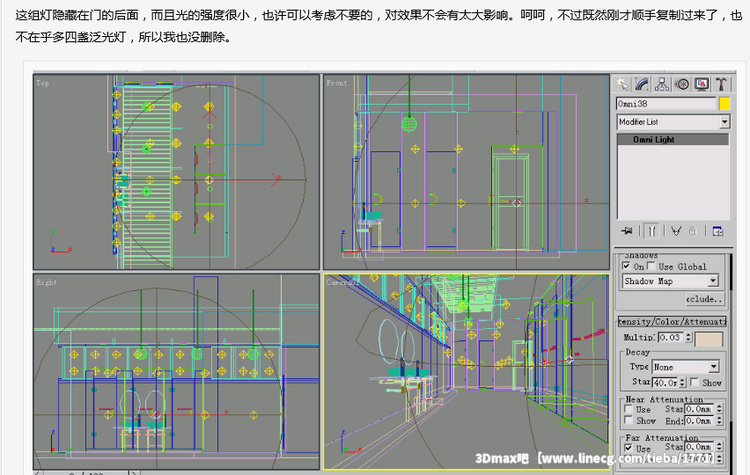Click the Omni38 name field
This screenshot has width=750, height=475.
tap(666, 104)
